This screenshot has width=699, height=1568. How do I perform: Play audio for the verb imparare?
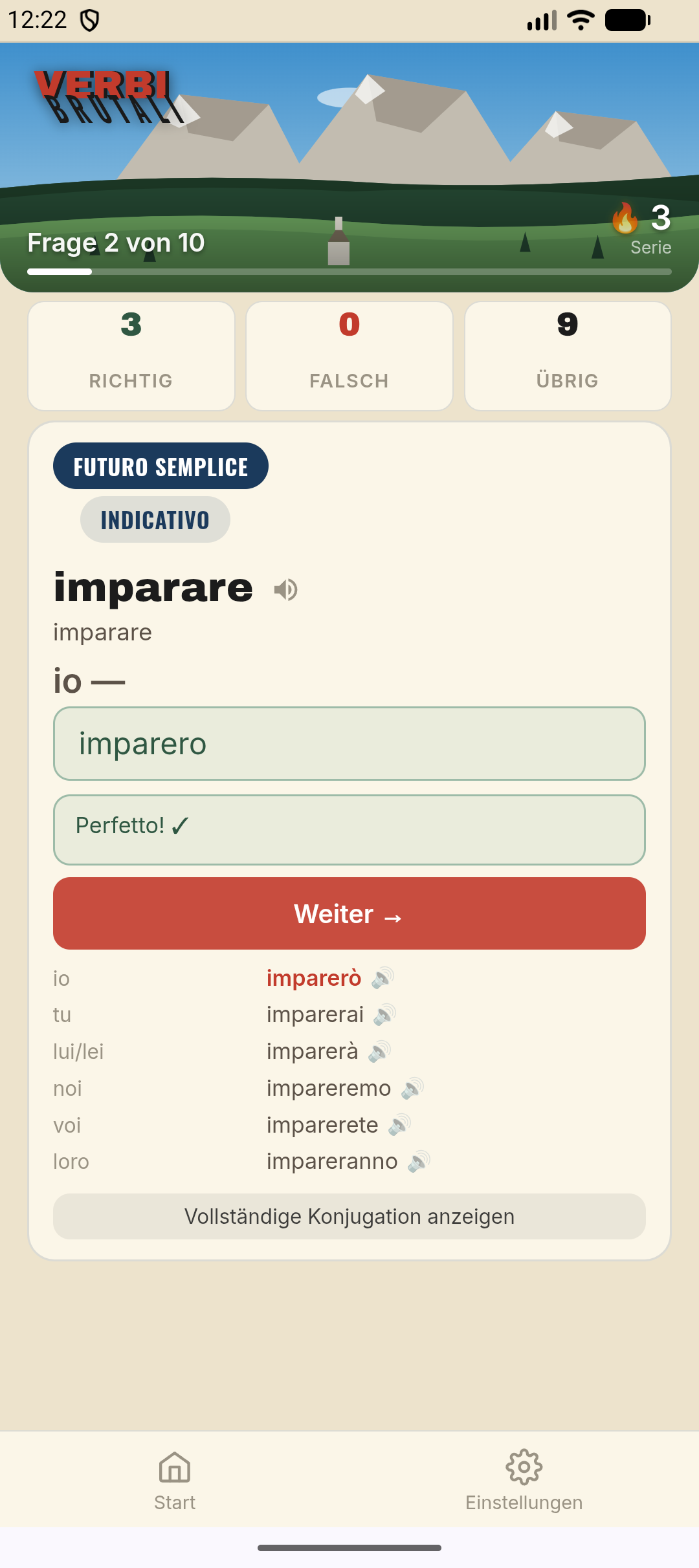click(285, 589)
